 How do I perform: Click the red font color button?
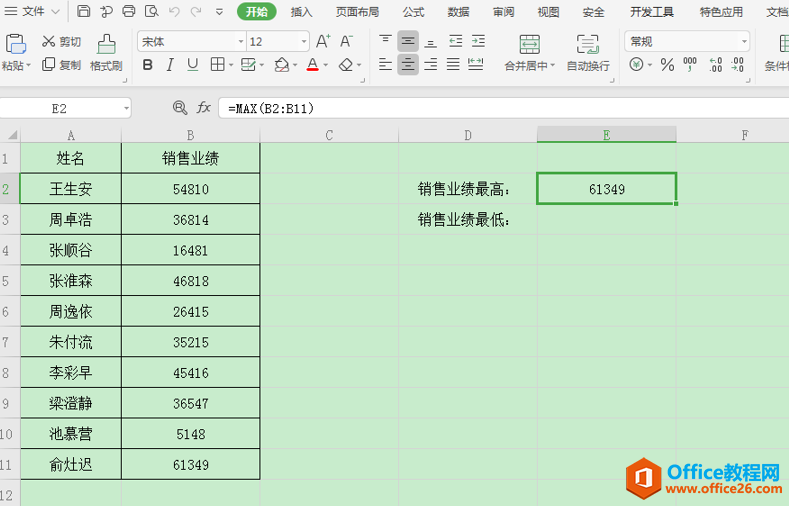[x=312, y=65]
